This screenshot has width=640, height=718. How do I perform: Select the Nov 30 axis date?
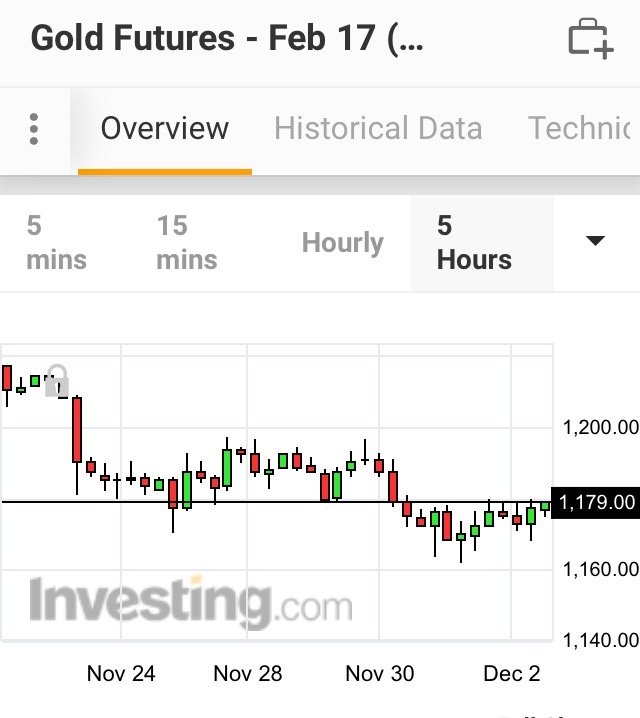point(379,673)
